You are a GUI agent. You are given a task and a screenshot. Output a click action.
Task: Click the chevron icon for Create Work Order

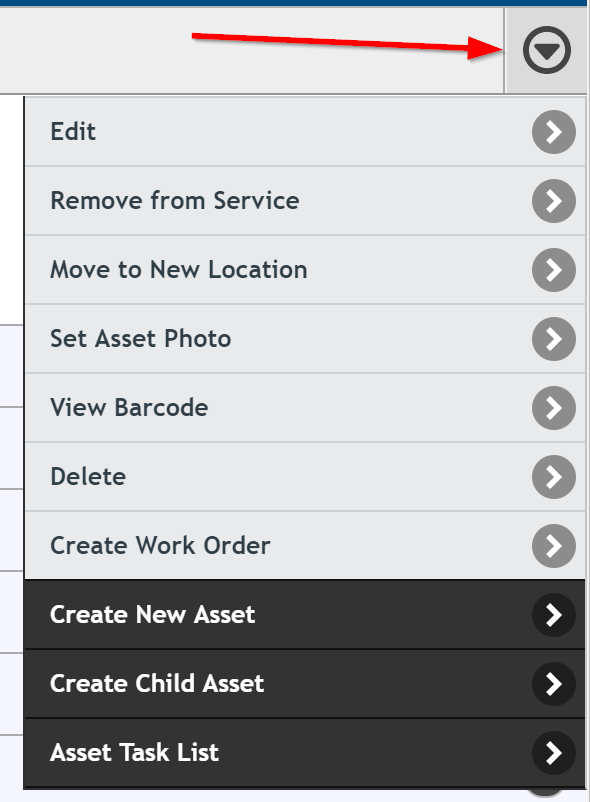coord(554,546)
